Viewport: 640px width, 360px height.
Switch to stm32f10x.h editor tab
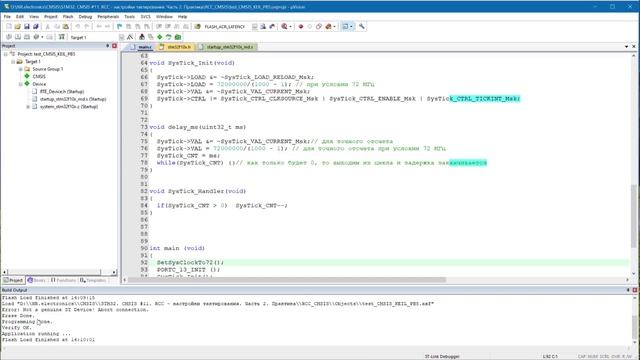[x=176, y=47]
